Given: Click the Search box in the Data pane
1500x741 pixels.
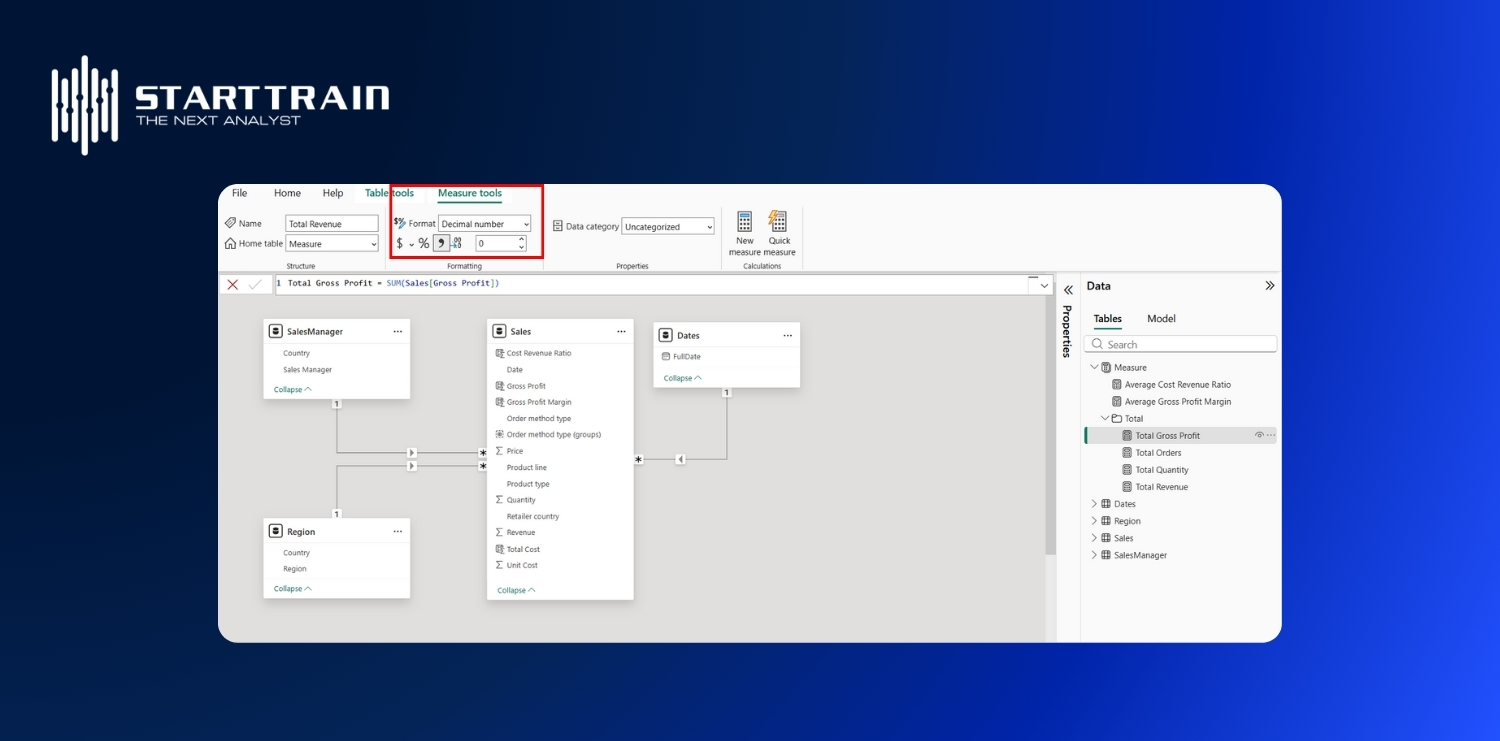Looking at the screenshot, I should coord(1180,343).
